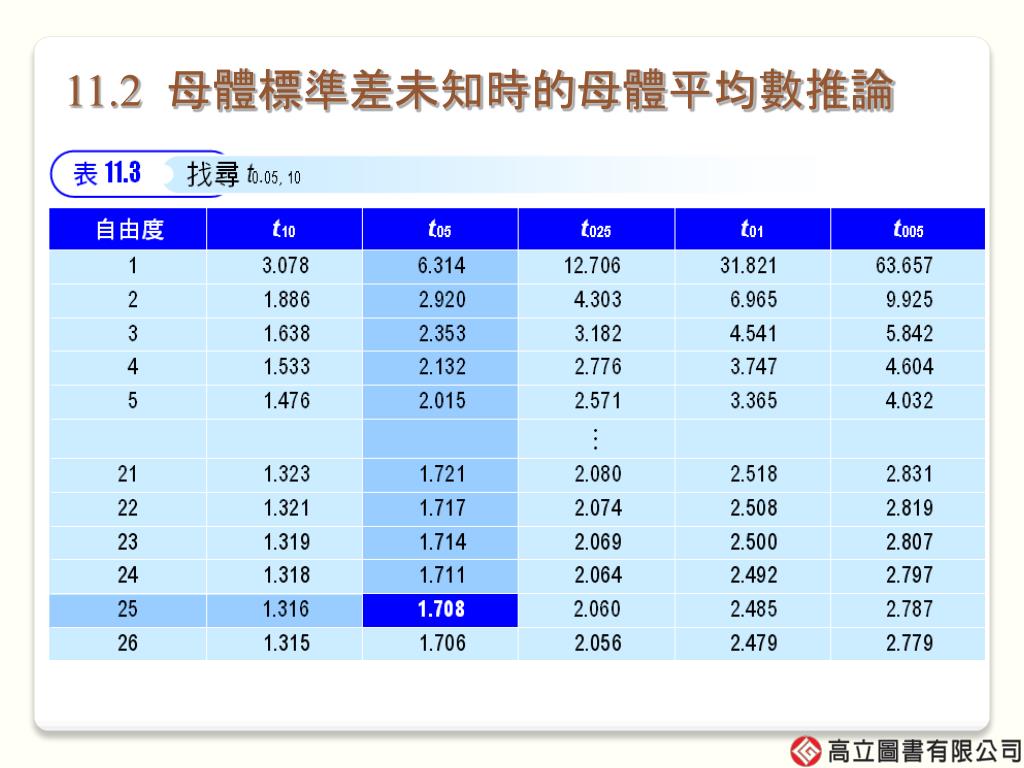Click the value 1.476
The image size is (1024, 768).
tap(286, 401)
